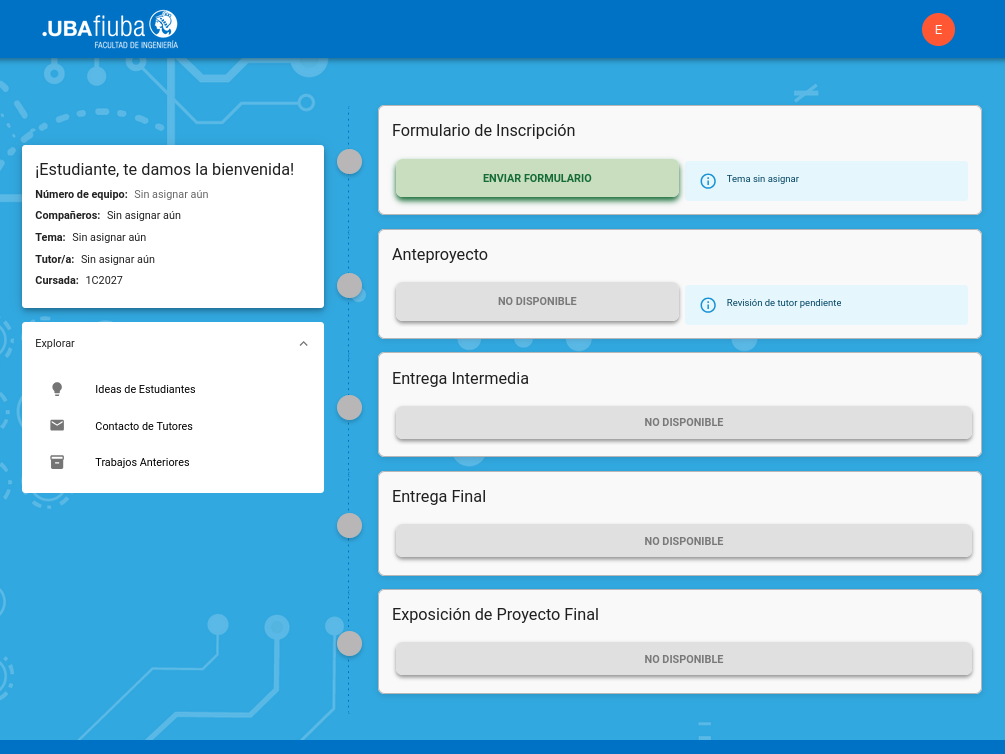Image resolution: width=1005 pixels, height=754 pixels.
Task: Click Exposición de Proyecto Final No Disponible button
Action: 683,659
